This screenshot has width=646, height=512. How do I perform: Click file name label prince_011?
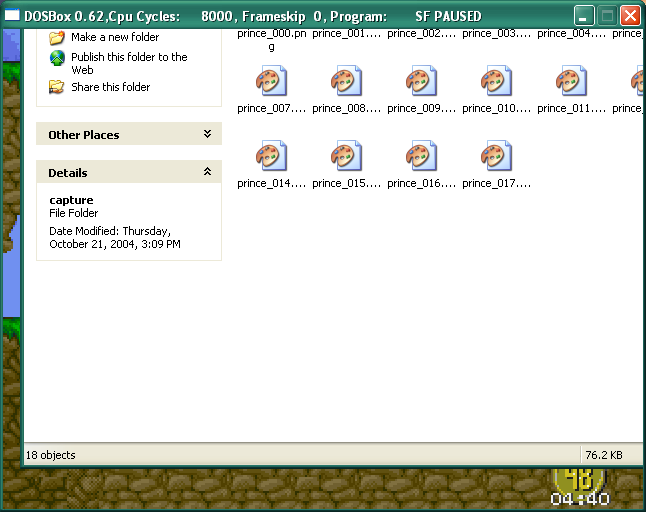point(571,108)
